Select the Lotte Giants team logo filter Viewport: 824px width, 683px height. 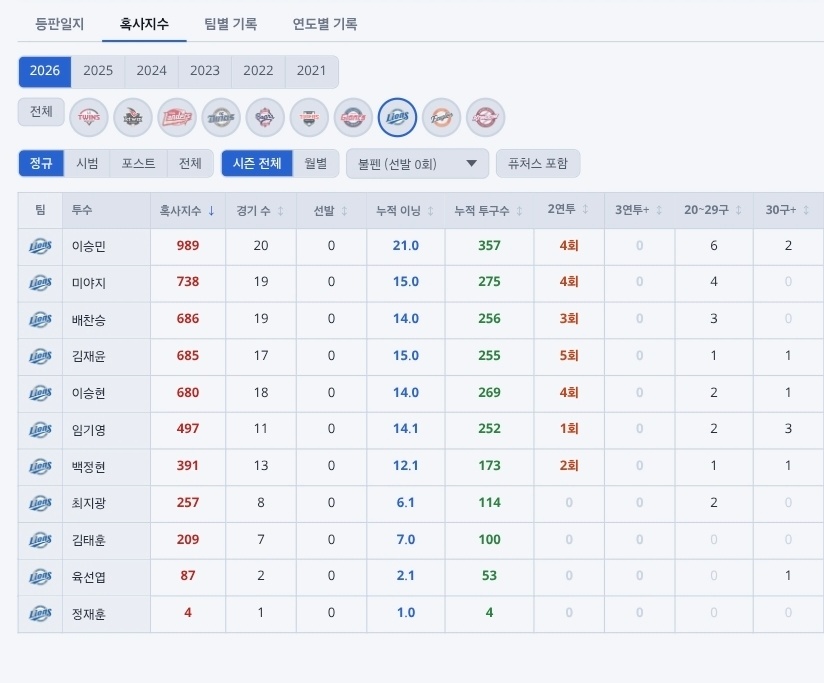click(353, 117)
